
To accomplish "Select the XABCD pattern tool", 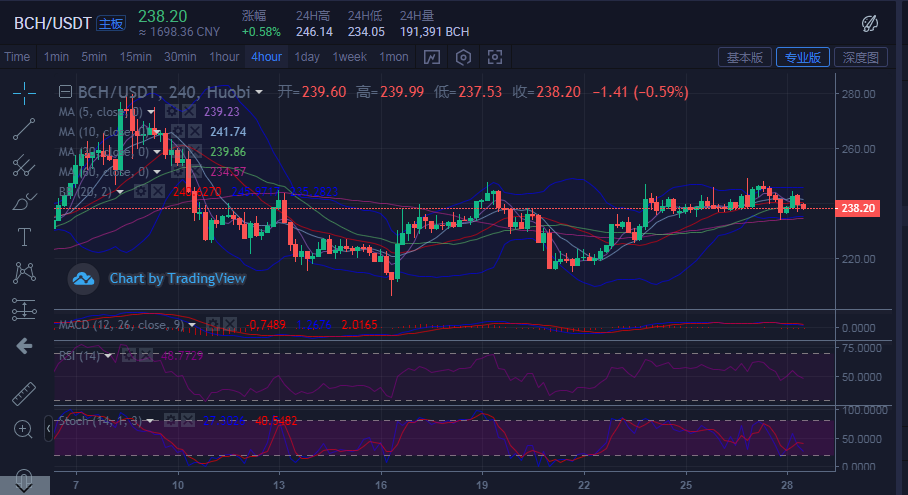I will tap(24, 273).
